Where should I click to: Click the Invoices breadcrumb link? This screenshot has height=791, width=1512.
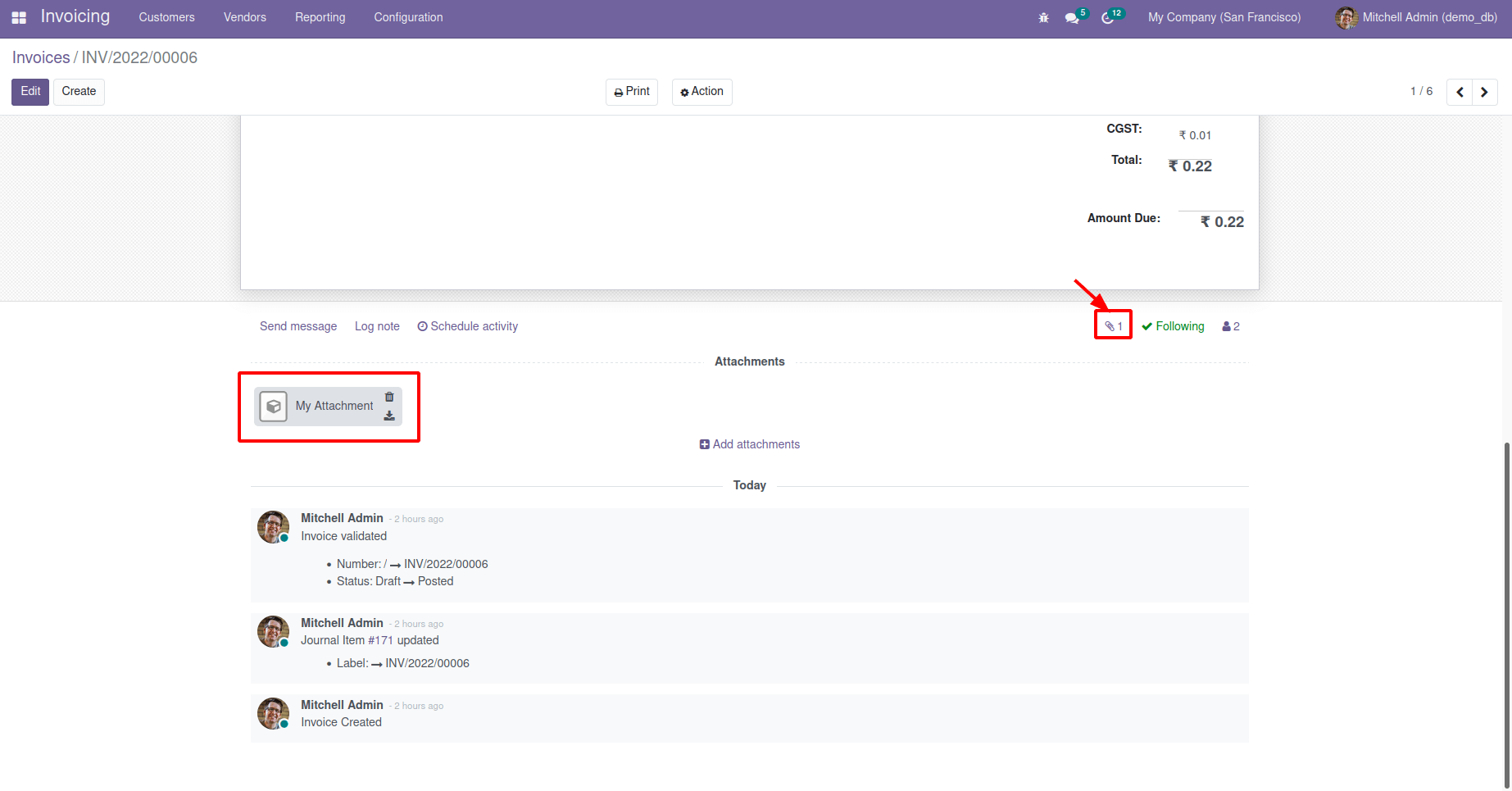(40, 57)
